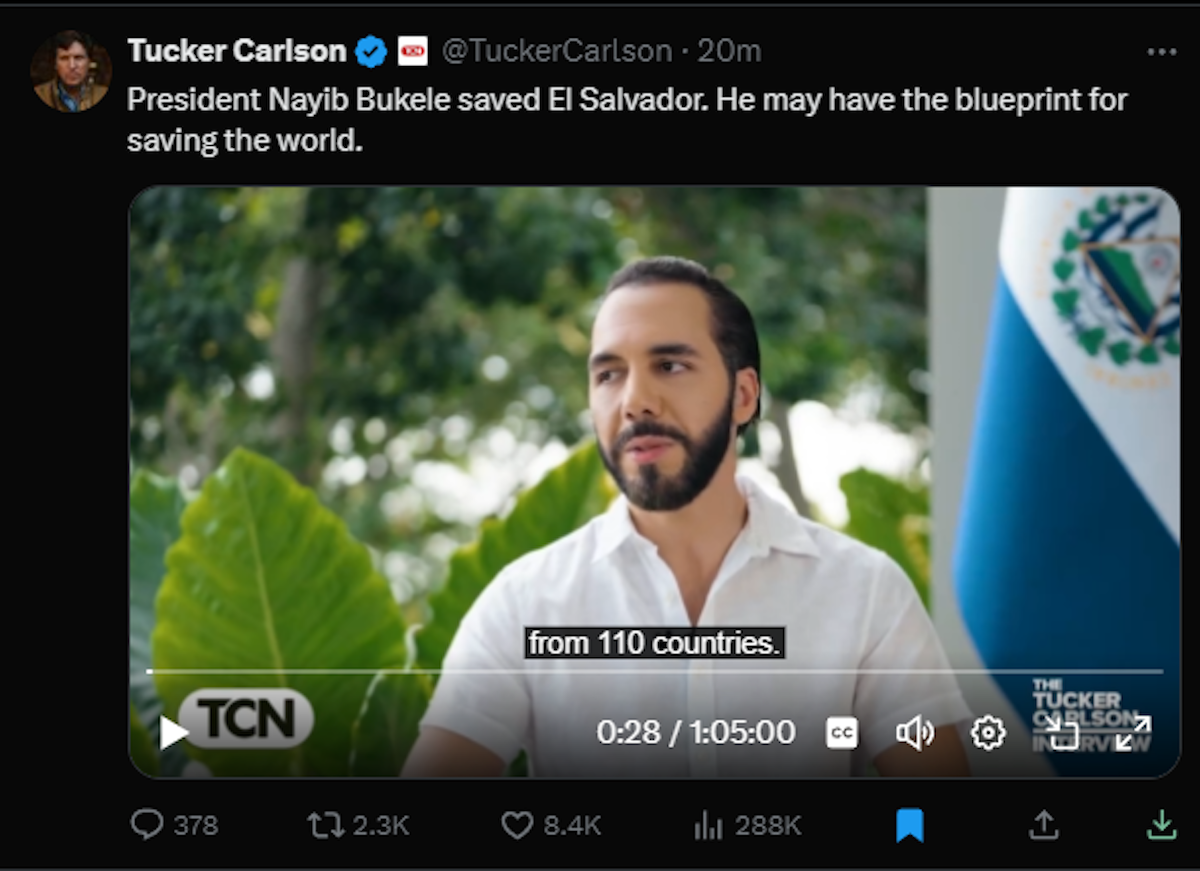Repost this Tucker Carlson post
Viewport: 1200px width, 871px height.
point(323,825)
